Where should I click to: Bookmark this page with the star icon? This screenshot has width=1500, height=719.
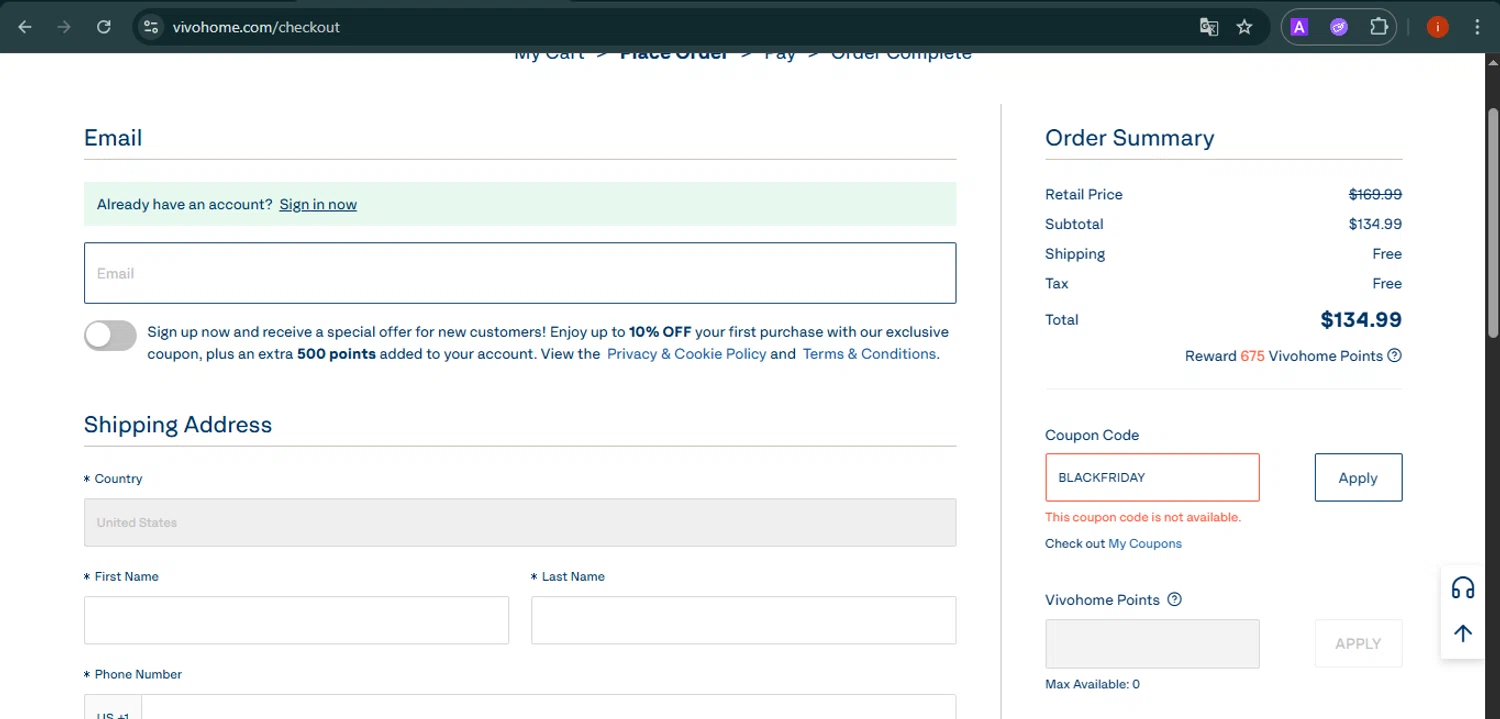coord(1244,27)
